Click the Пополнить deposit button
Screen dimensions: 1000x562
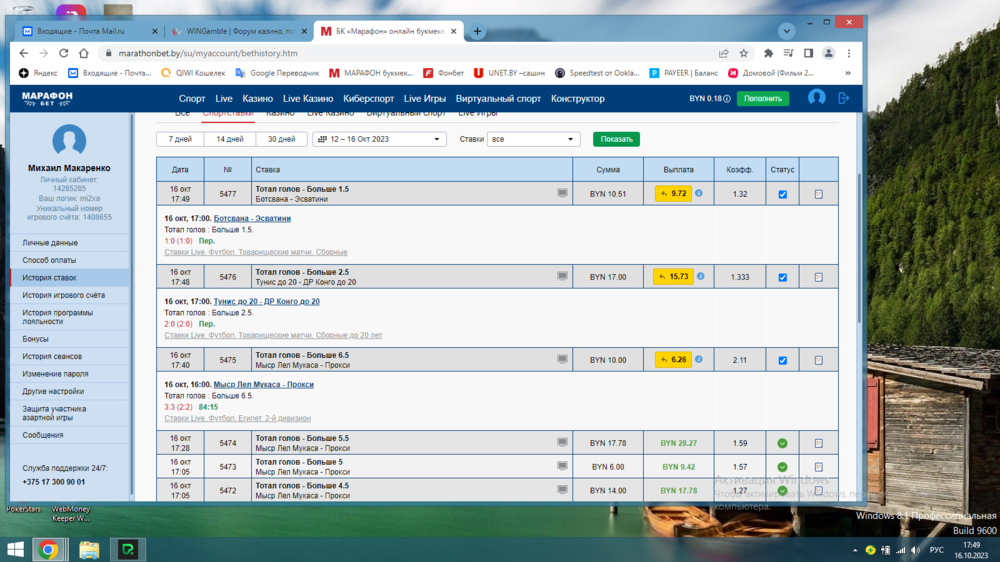point(763,99)
